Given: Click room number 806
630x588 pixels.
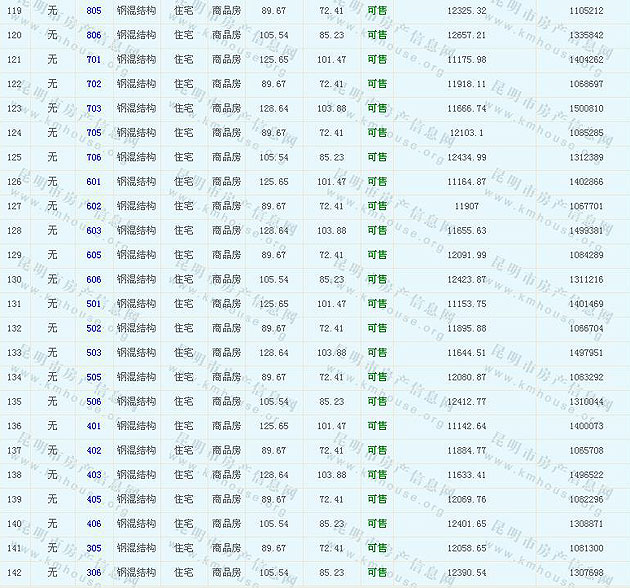Looking at the screenshot, I should coord(94,35).
